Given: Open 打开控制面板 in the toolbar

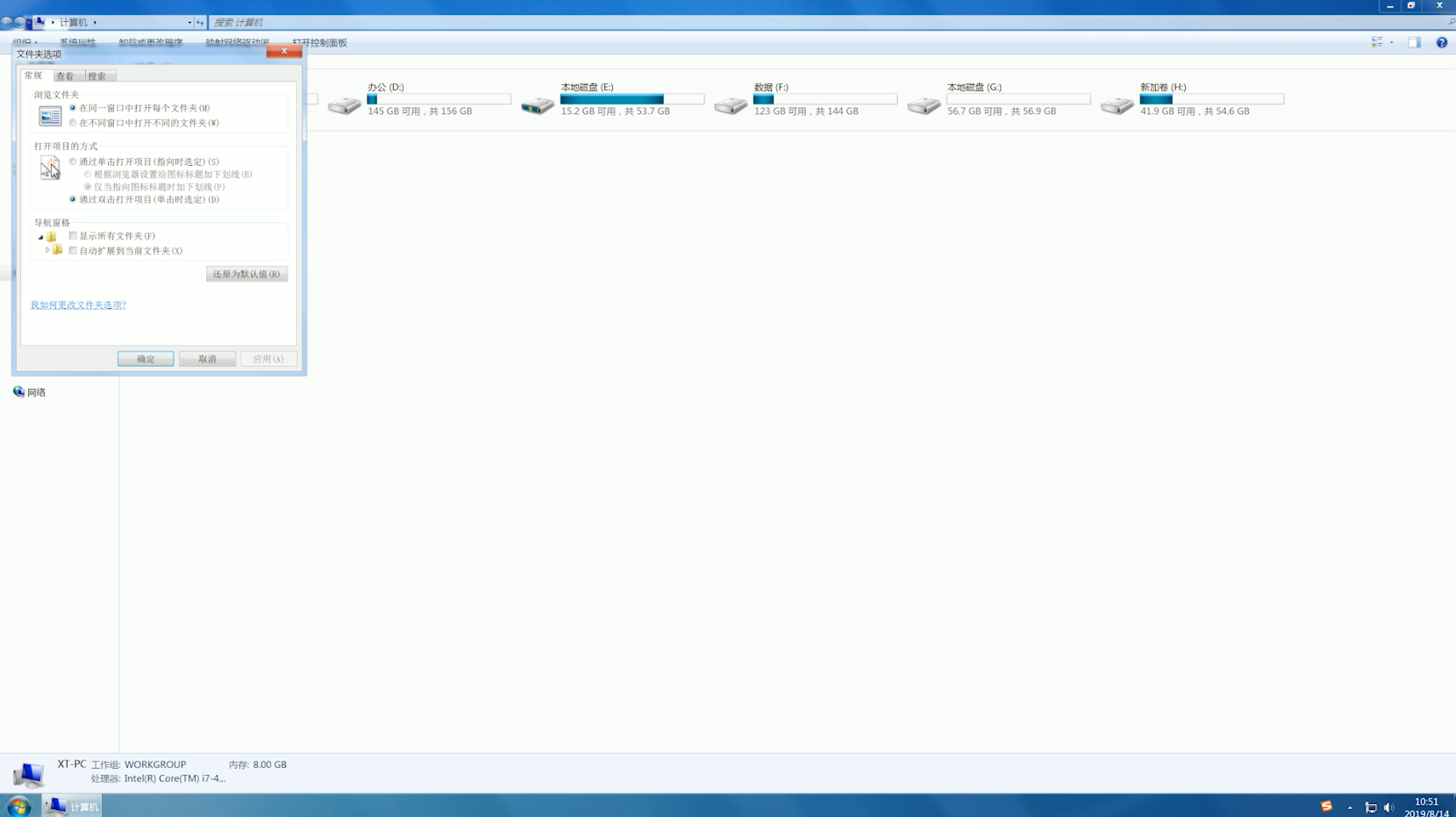Looking at the screenshot, I should pos(320,42).
